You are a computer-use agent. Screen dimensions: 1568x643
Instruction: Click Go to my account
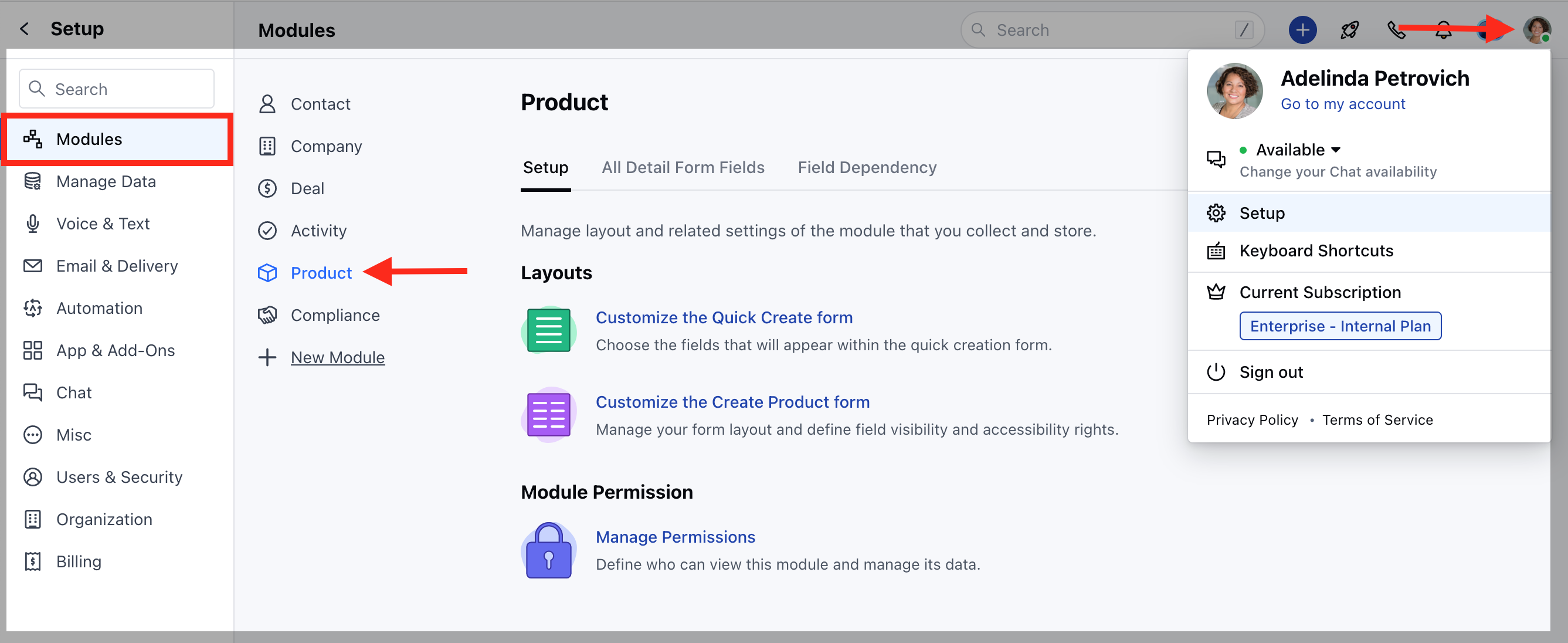pyautogui.click(x=1343, y=103)
